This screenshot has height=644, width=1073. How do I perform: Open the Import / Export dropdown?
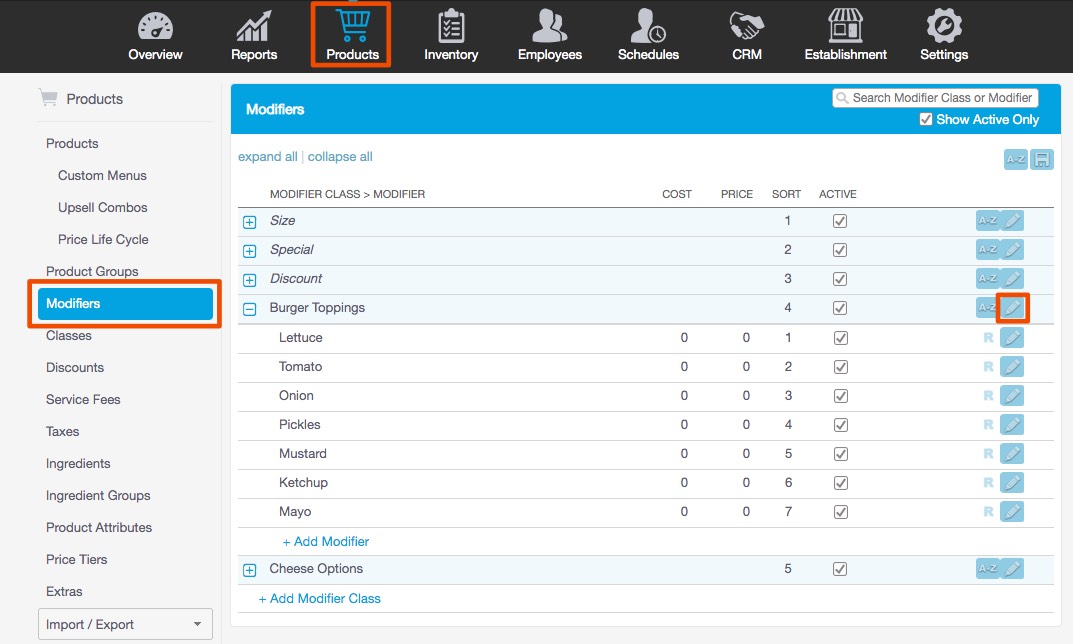pos(125,624)
